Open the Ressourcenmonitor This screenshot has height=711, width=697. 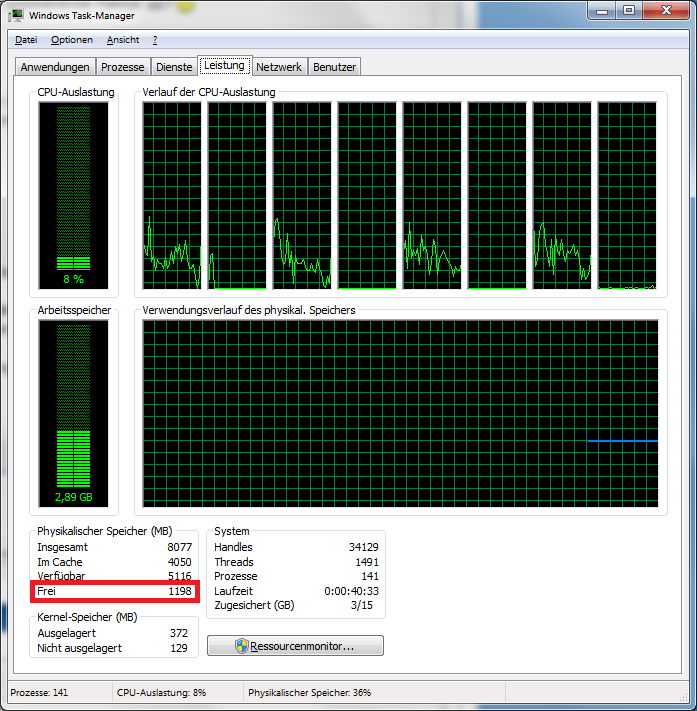[295, 646]
